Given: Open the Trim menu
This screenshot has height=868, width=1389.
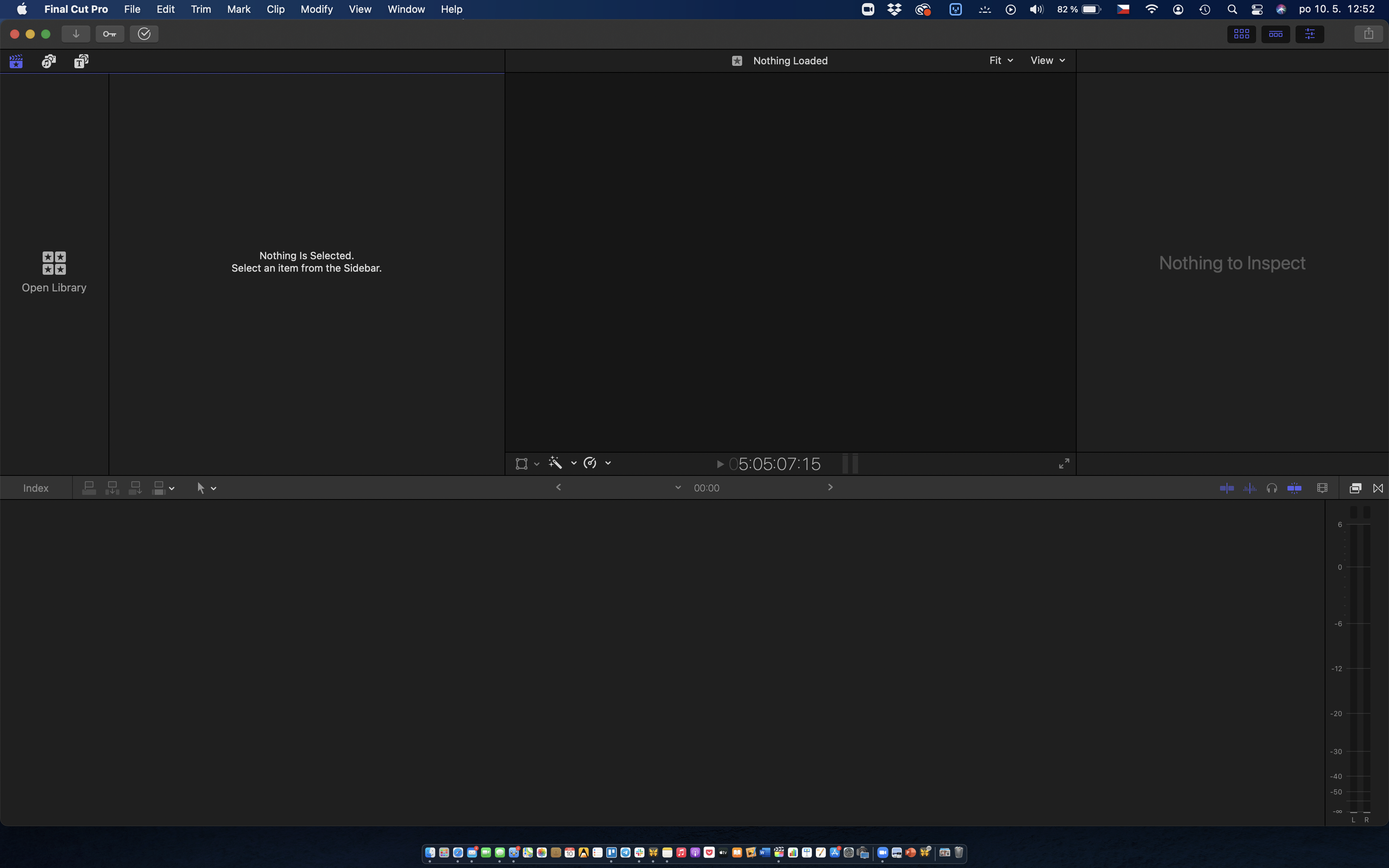Looking at the screenshot, I should 200,9.
